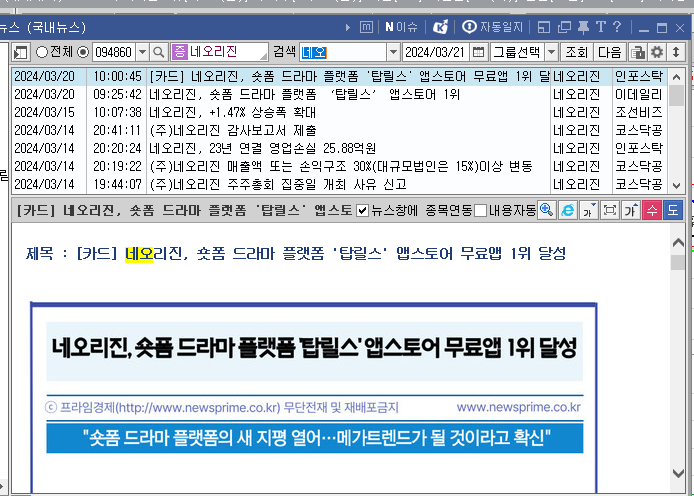Click the play triangle icon in title bar
This screenshot has height=496, width=694.
(348, 27)
